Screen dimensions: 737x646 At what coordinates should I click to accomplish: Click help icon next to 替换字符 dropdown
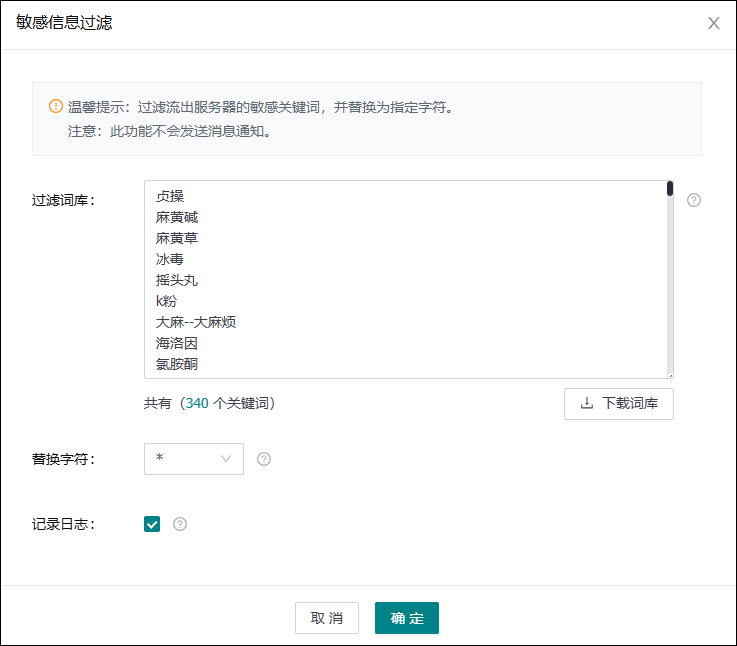click(264, 459)
